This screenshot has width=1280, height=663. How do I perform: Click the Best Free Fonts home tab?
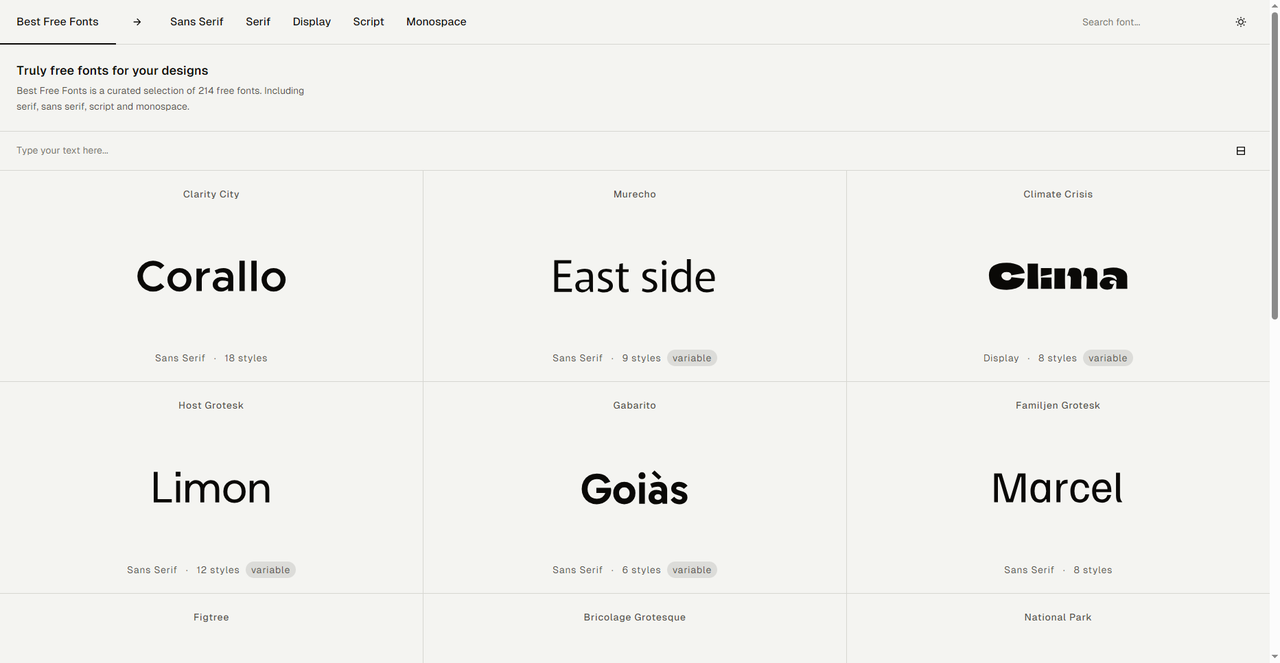point(57,22)
